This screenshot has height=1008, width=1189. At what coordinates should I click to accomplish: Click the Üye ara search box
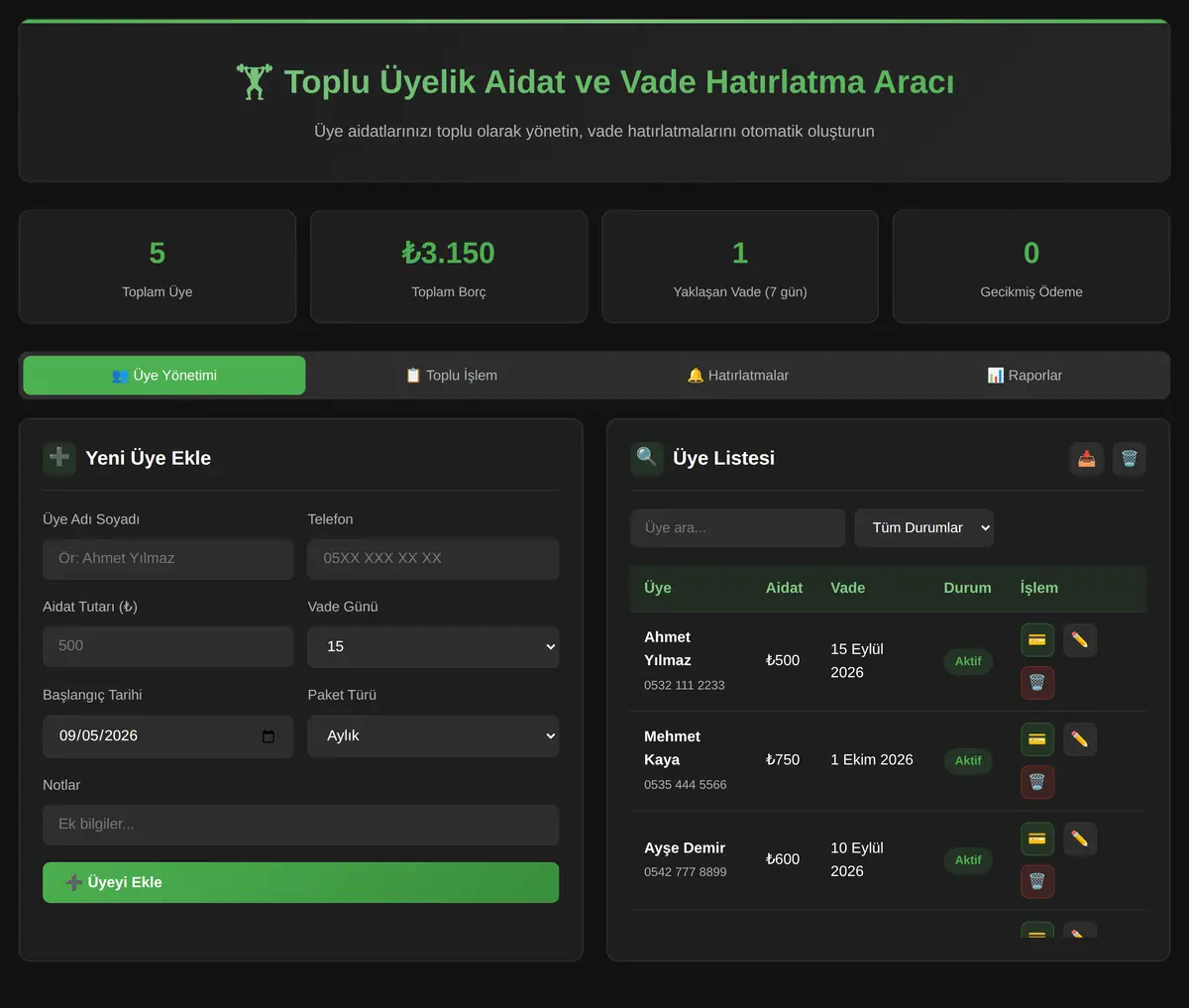pos(738,528)
